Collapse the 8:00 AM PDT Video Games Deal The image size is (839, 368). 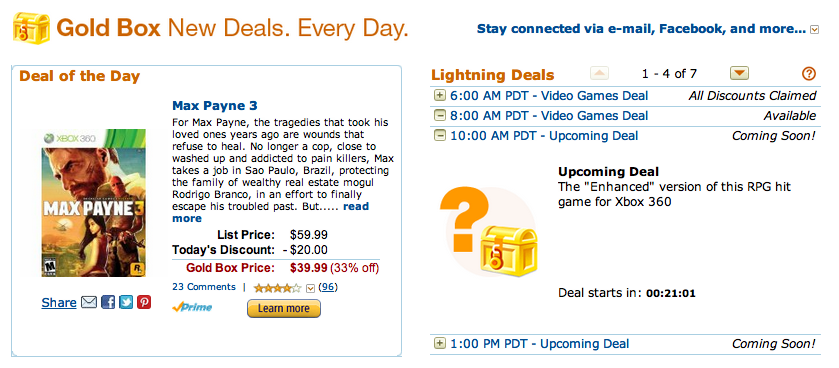pyautogui.click(x=439, y=116)
